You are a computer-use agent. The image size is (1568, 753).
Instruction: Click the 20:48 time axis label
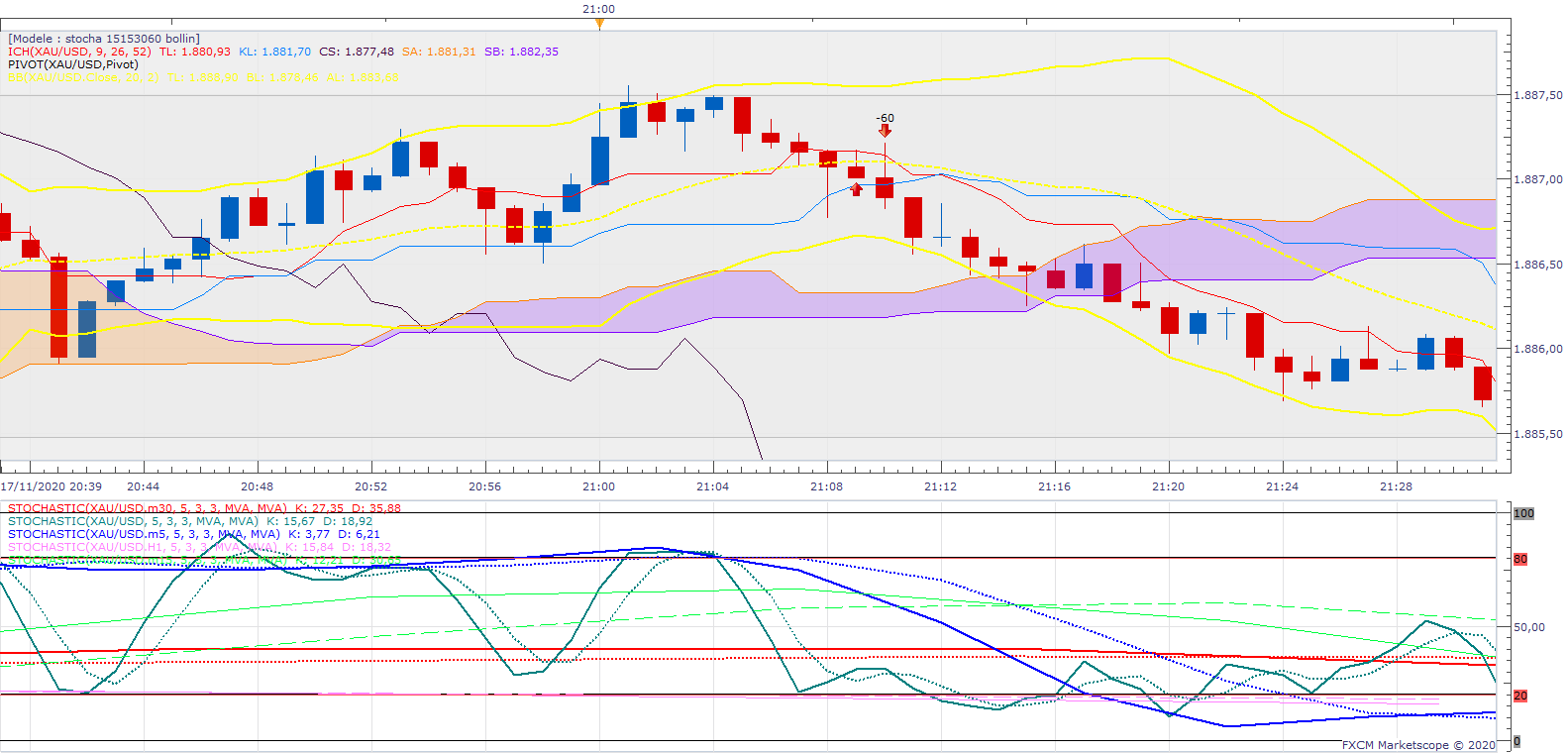point(258,486)
